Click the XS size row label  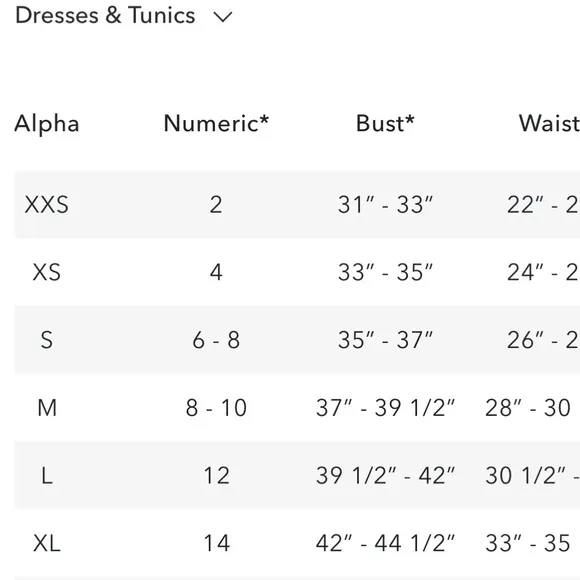(47, 273)
